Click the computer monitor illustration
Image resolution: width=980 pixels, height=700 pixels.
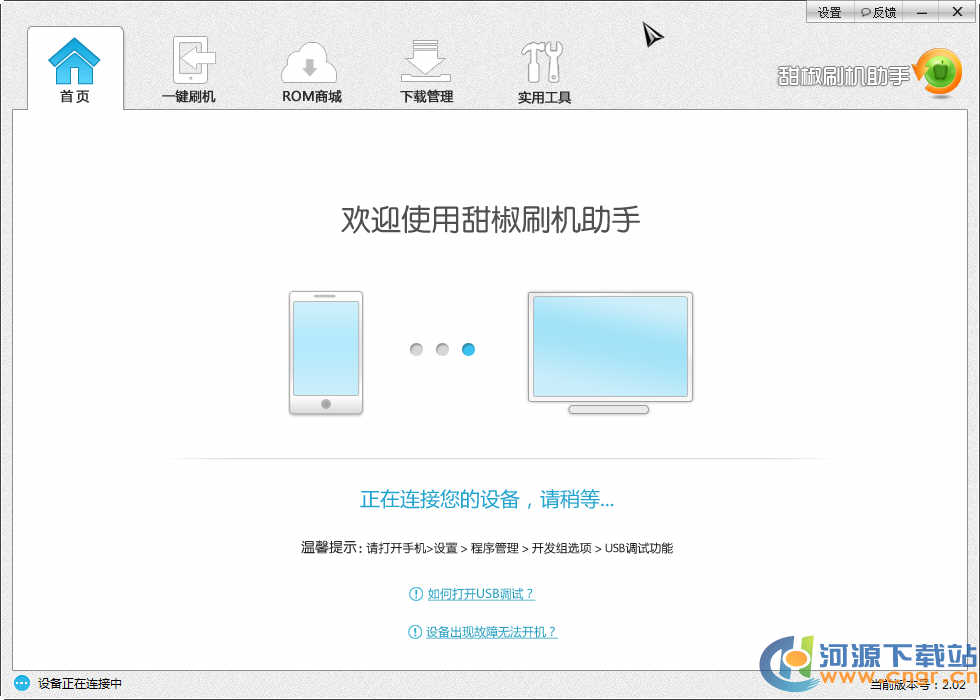point(610,352)
